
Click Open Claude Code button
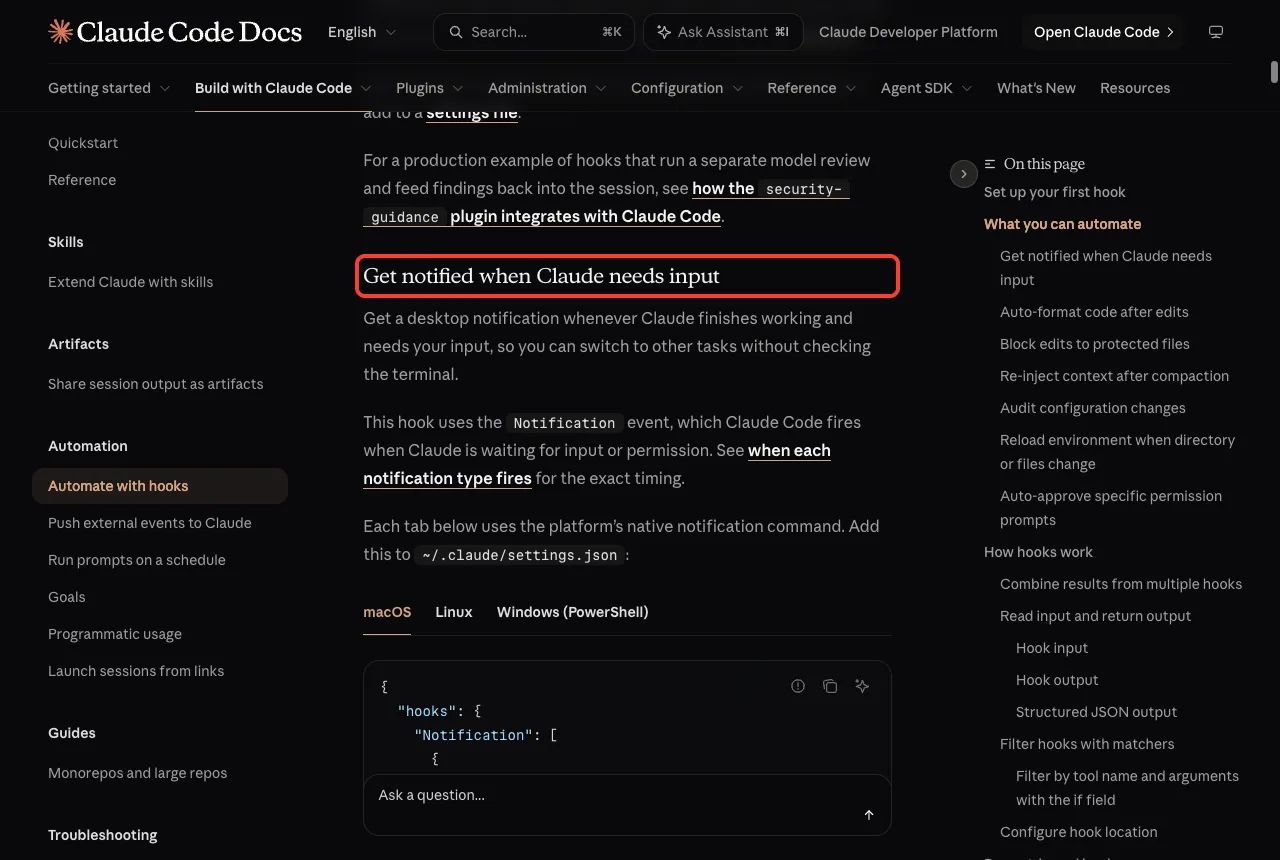point(1103,32)
